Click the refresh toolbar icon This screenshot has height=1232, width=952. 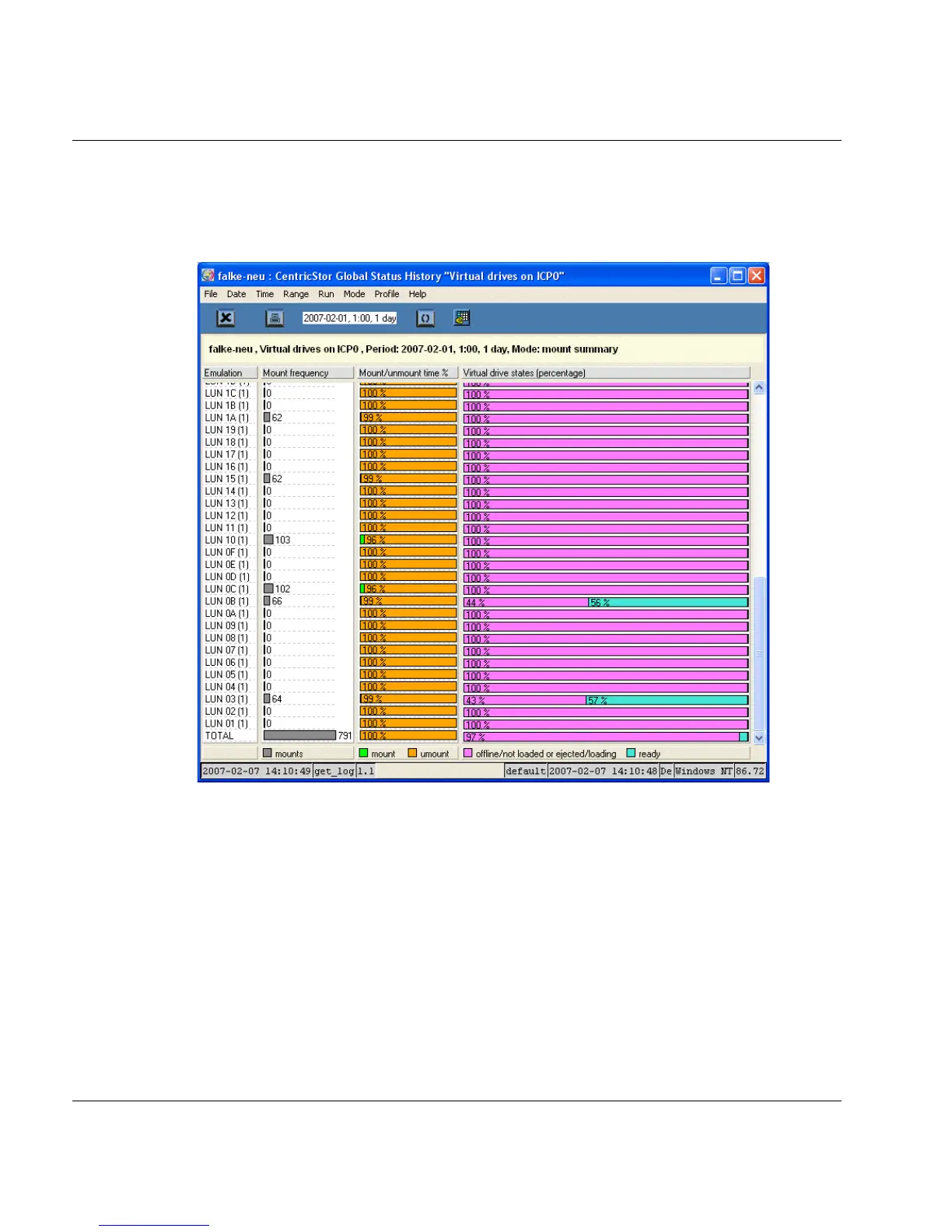(425, 318)
